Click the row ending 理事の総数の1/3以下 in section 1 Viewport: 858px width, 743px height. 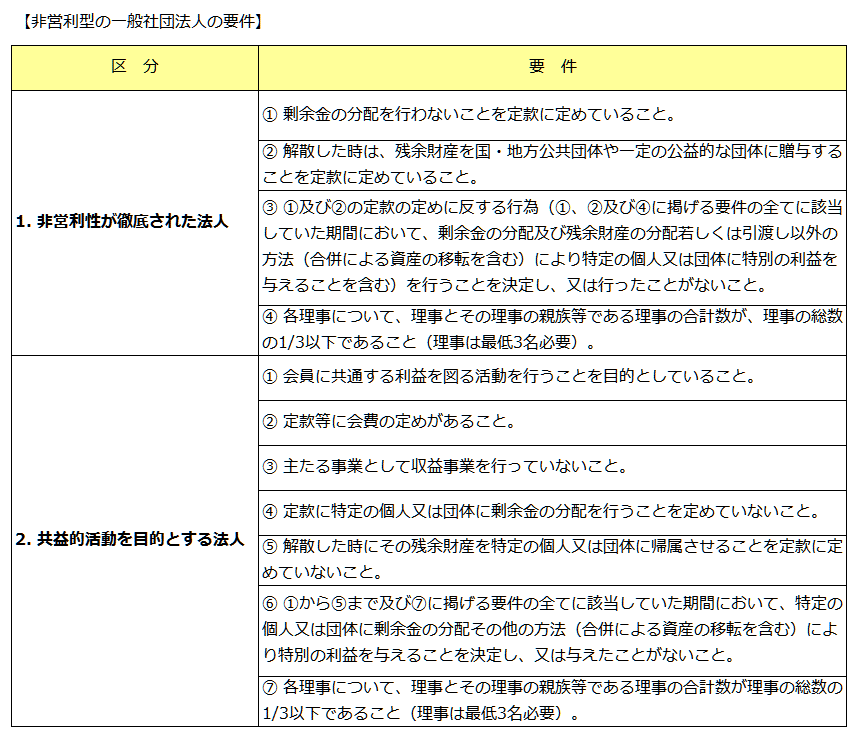point(553,330)
